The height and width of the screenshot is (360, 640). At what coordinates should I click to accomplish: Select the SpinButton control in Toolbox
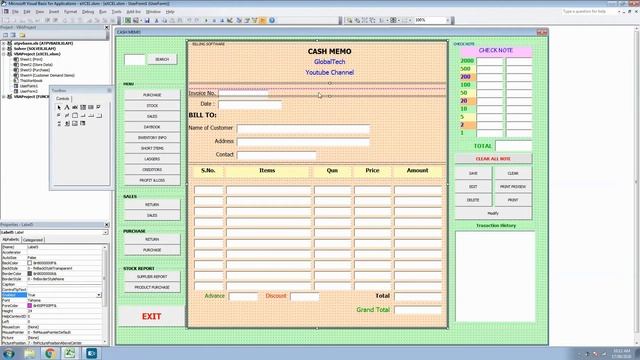click(x=67, y=123)
